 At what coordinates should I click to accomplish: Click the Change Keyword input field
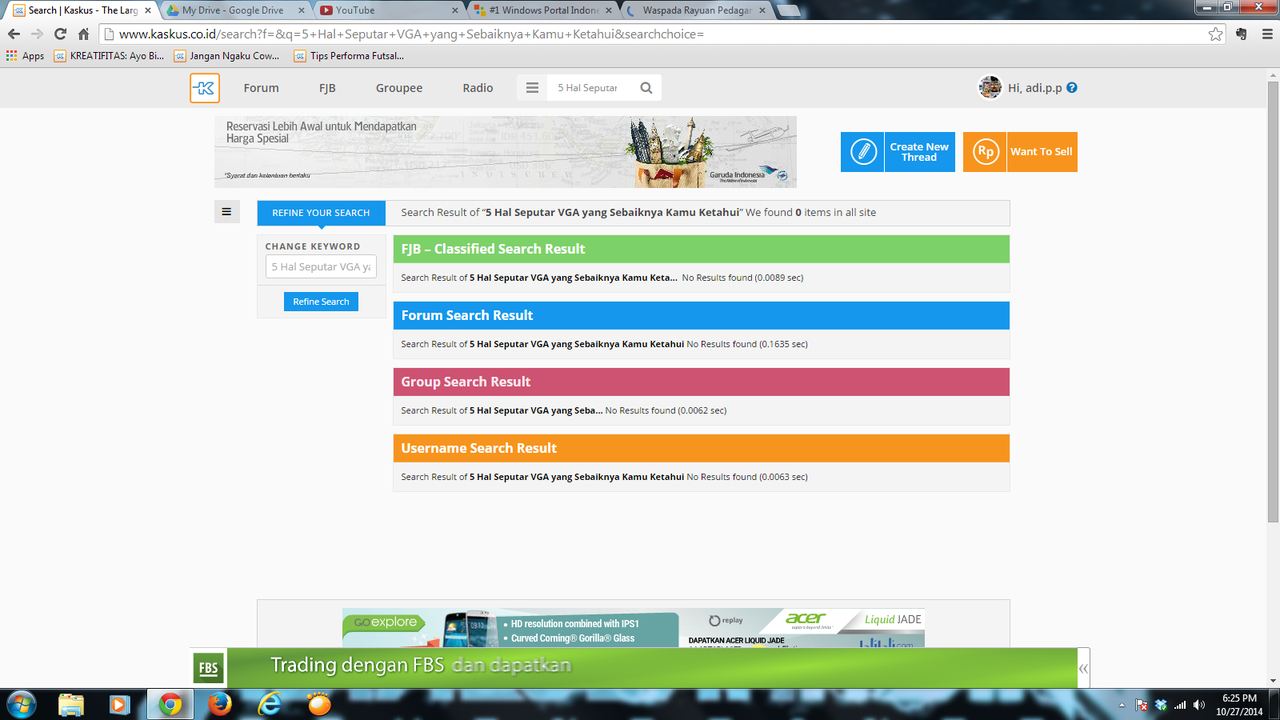coord(321,267)
